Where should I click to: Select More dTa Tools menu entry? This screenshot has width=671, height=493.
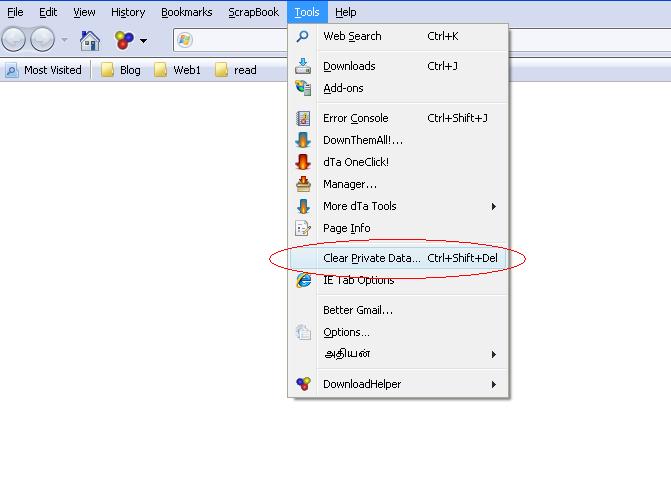[x=398, y=206]
